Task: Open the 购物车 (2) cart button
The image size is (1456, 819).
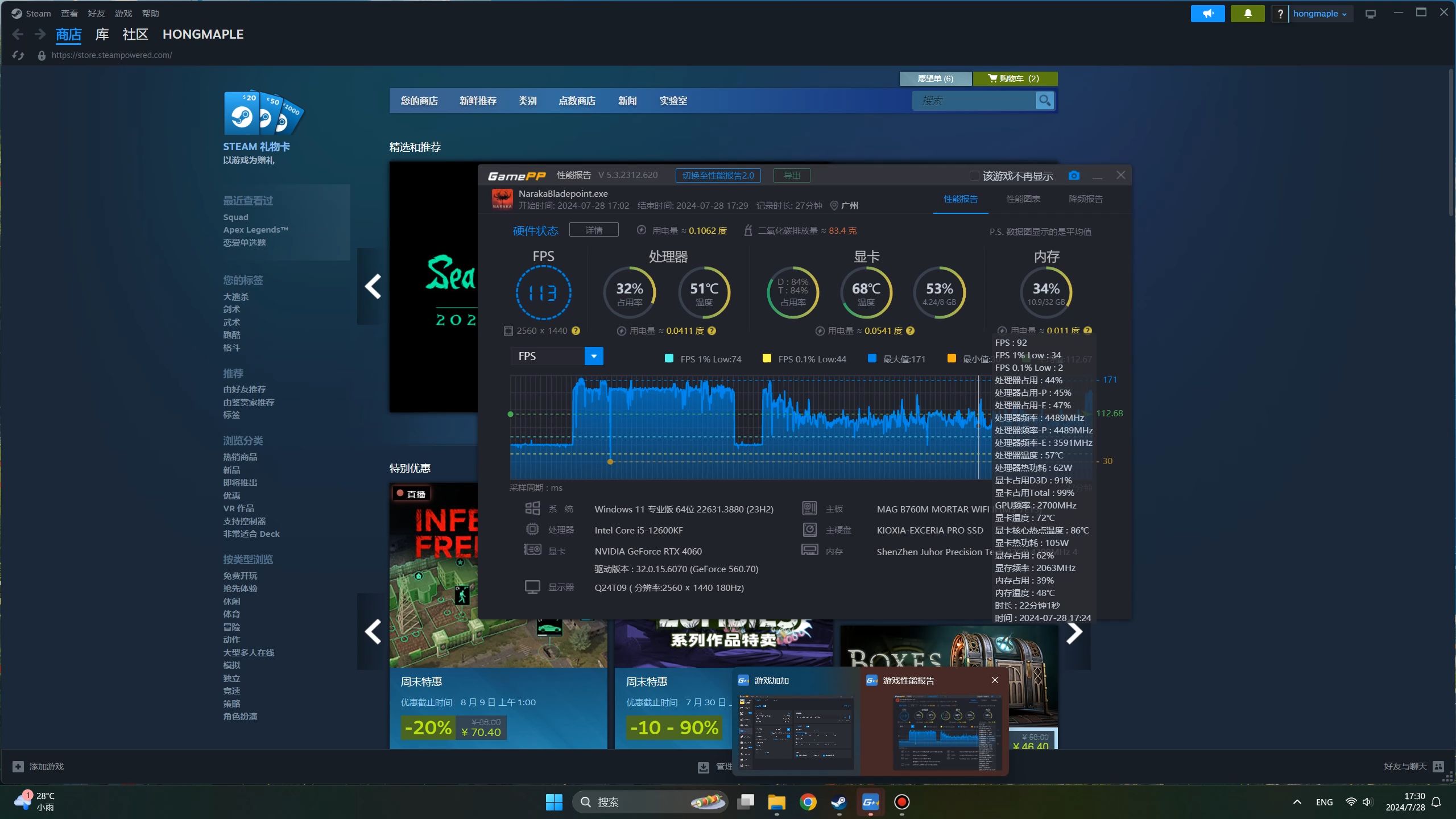Action: (1015, 78)
